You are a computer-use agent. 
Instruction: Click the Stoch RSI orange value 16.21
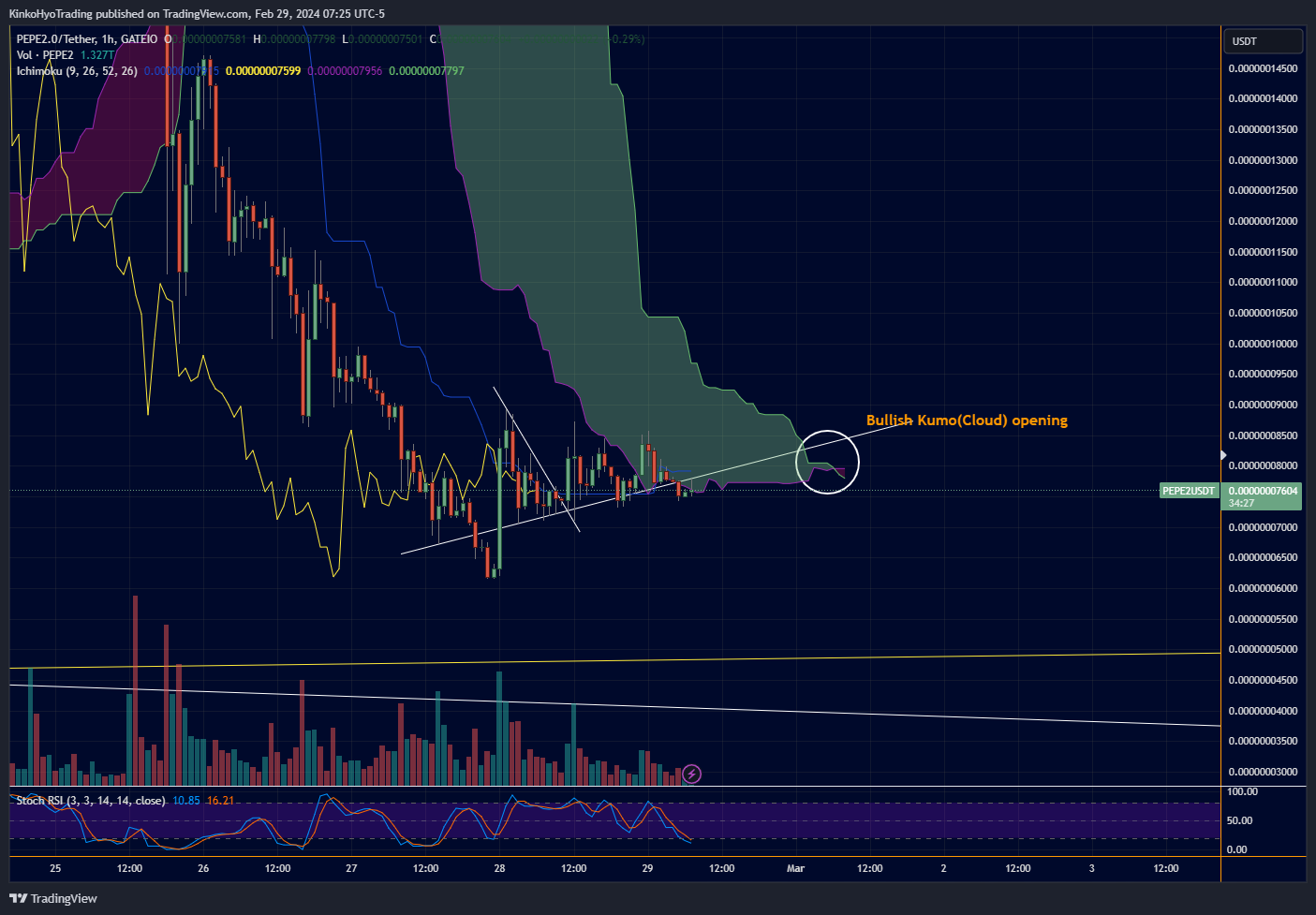[x=220, y=801]
